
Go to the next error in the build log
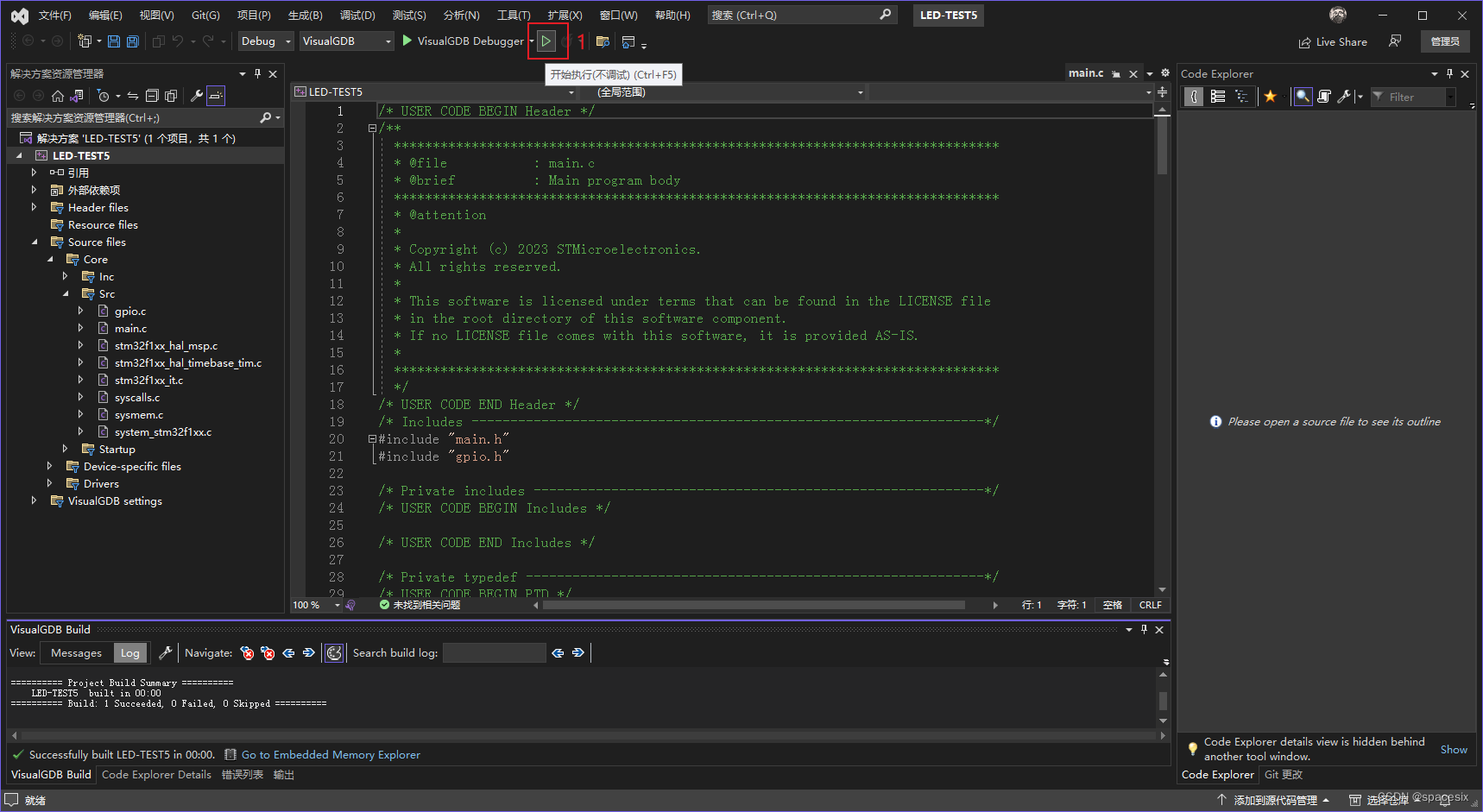click(268, 652)
